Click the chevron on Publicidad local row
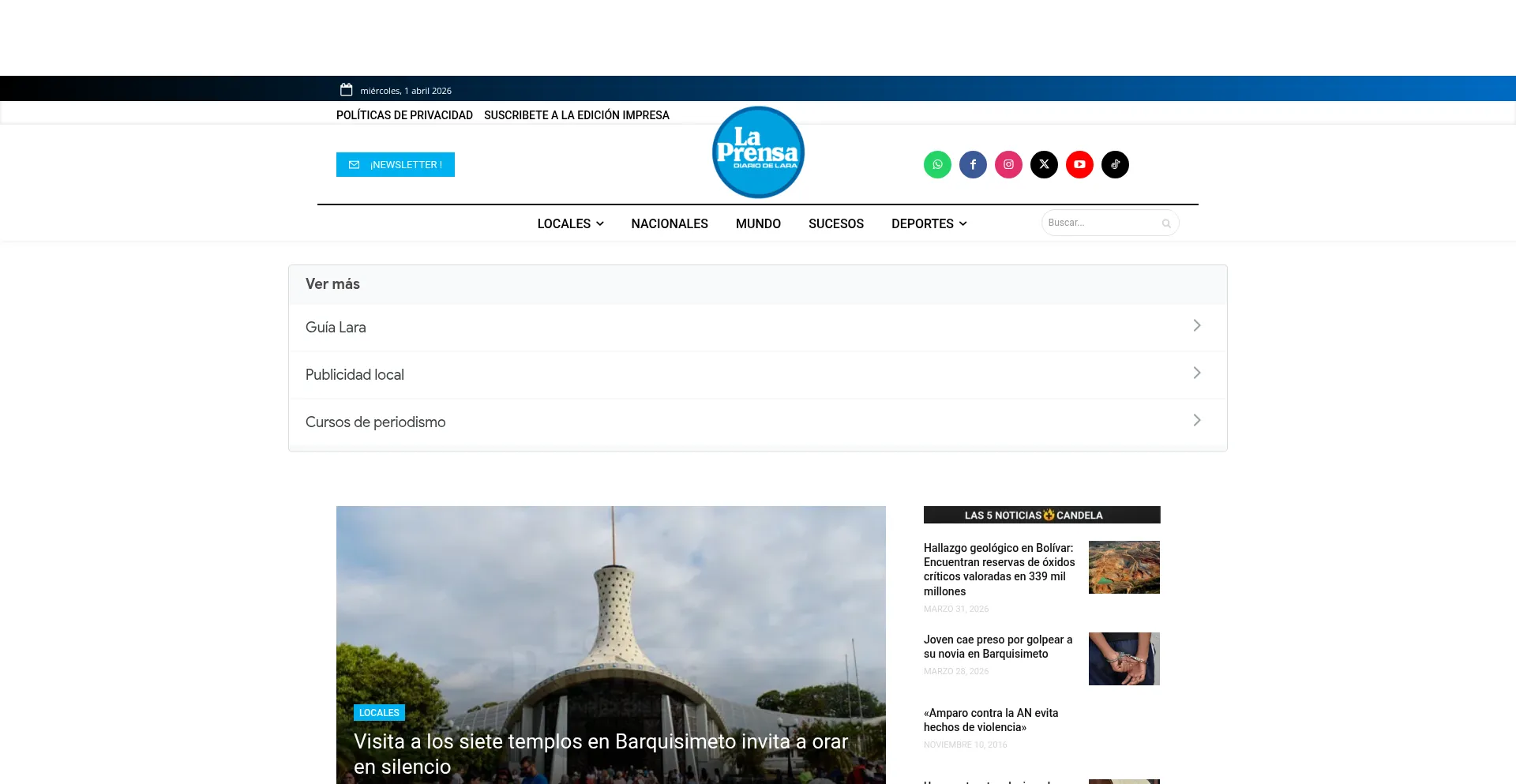Screen dimensions: 1516x784 1197,373
